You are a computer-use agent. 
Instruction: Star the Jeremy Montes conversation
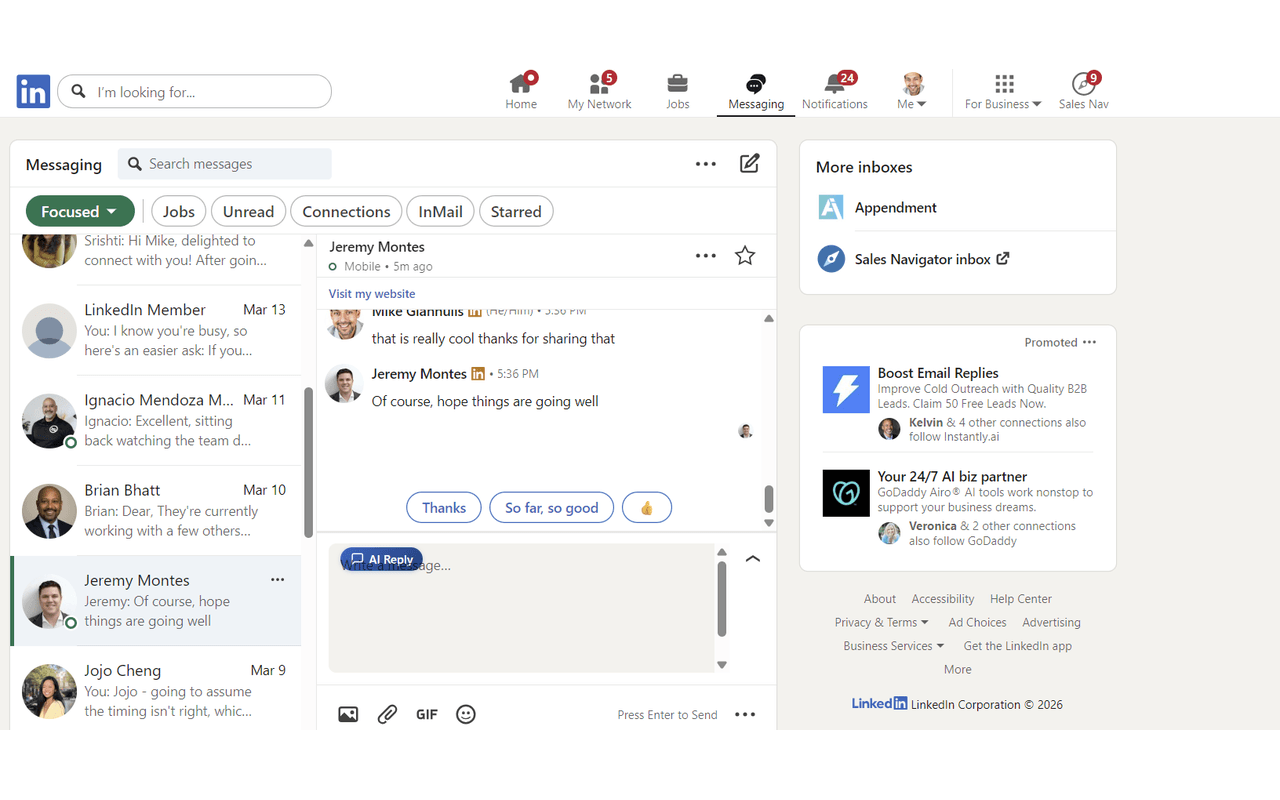point(744,255)
